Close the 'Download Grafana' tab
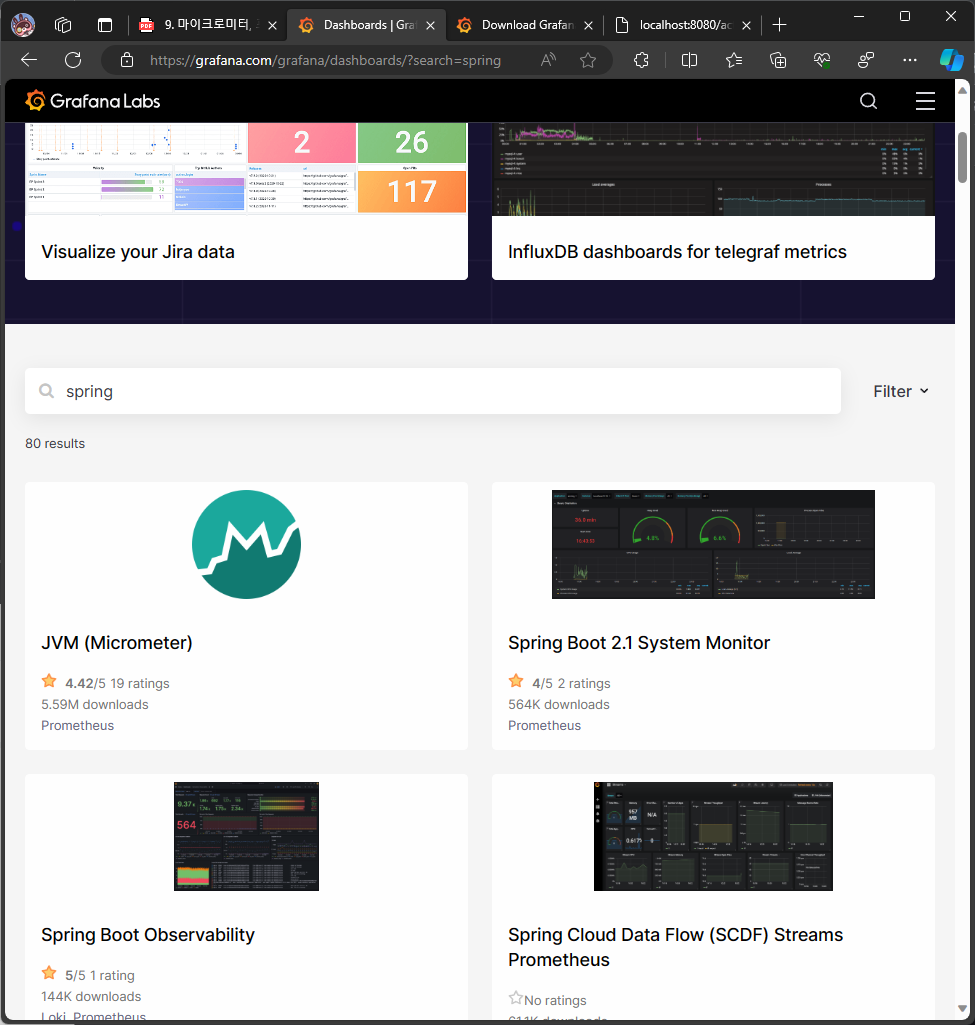This screenshot has height=1025, width=975. [588, 25]
